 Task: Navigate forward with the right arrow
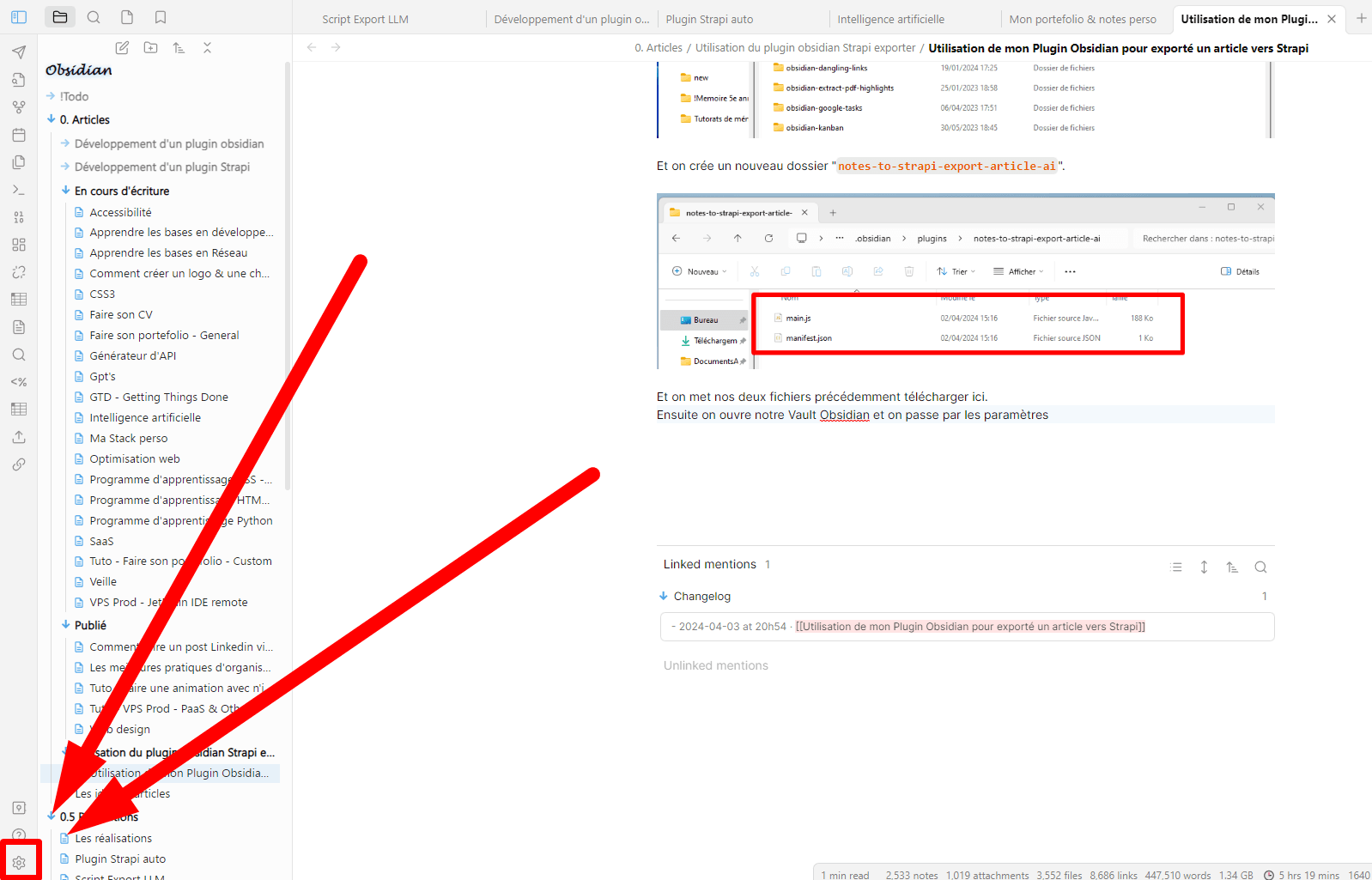[336, 47]
